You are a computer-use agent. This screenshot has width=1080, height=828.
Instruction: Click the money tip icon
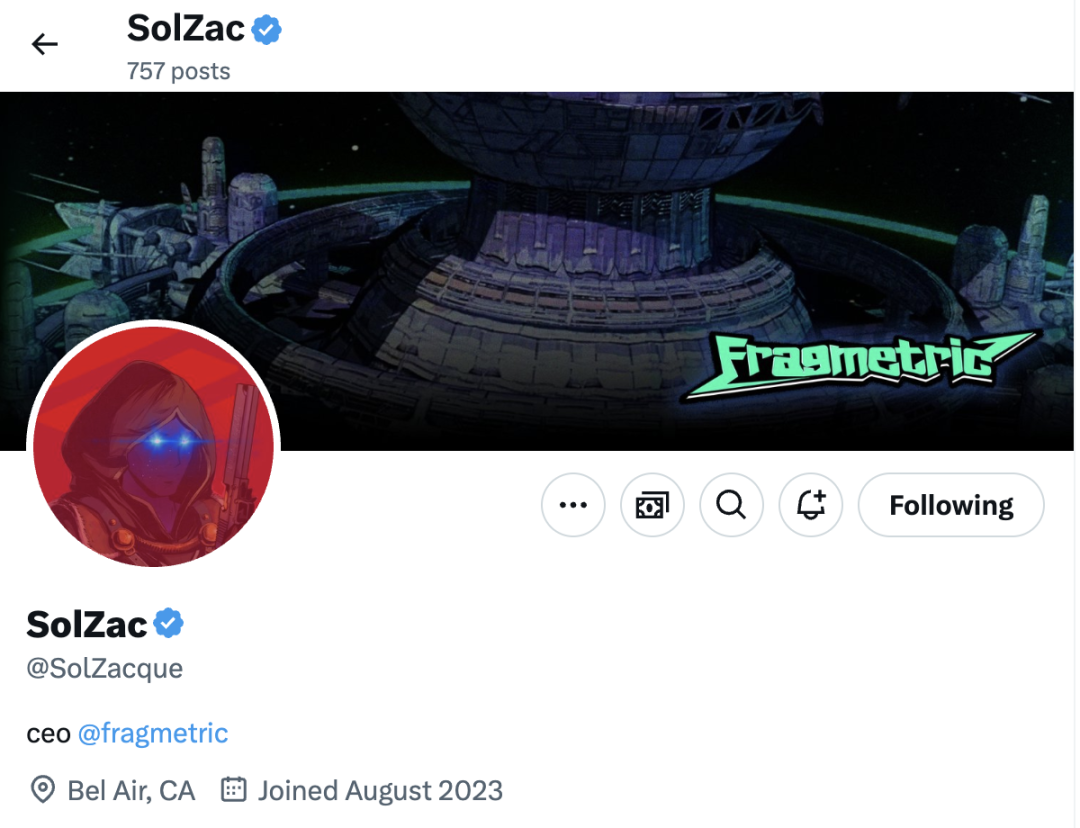pos(652,505)
